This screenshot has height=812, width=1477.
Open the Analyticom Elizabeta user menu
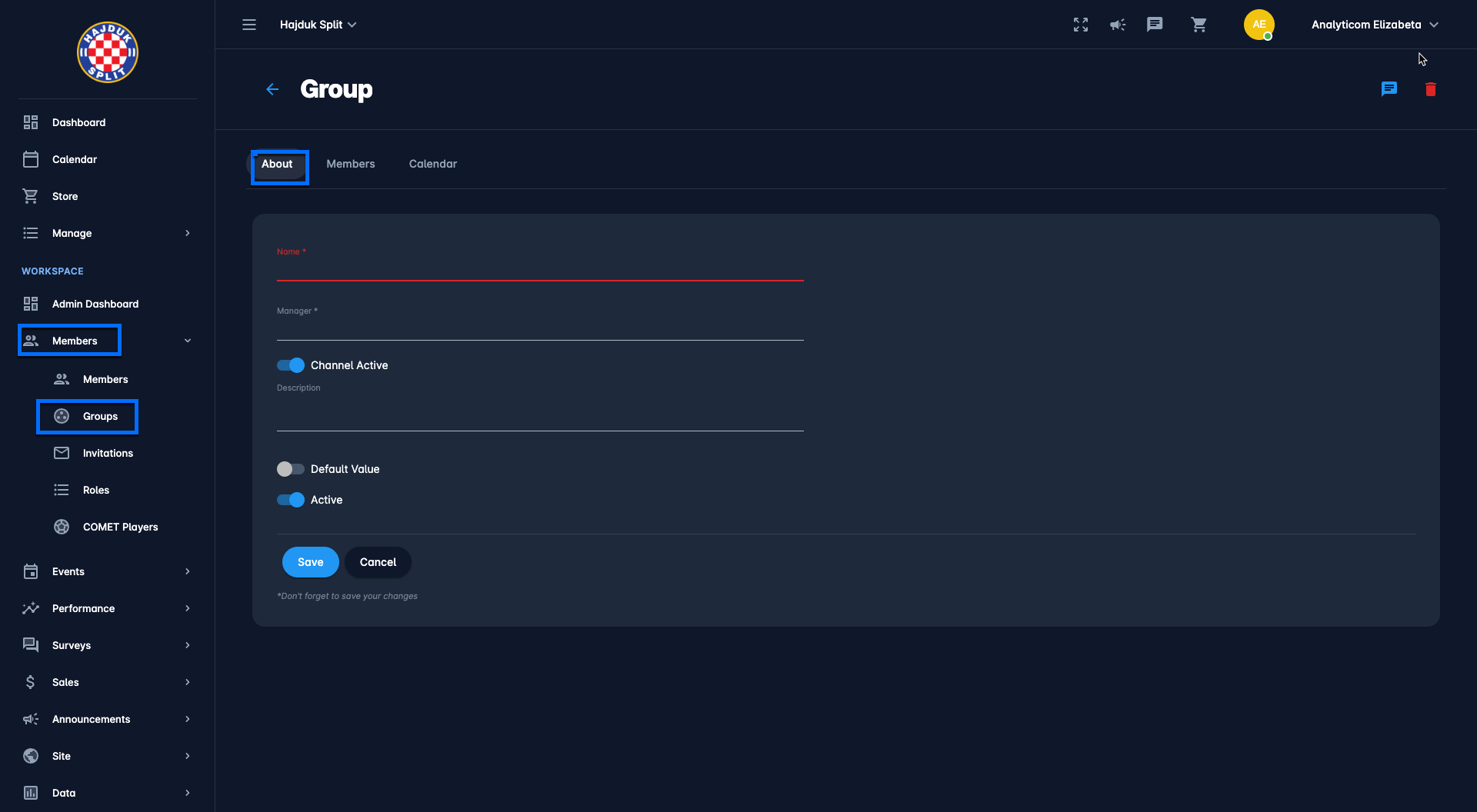coord(1374,25)
